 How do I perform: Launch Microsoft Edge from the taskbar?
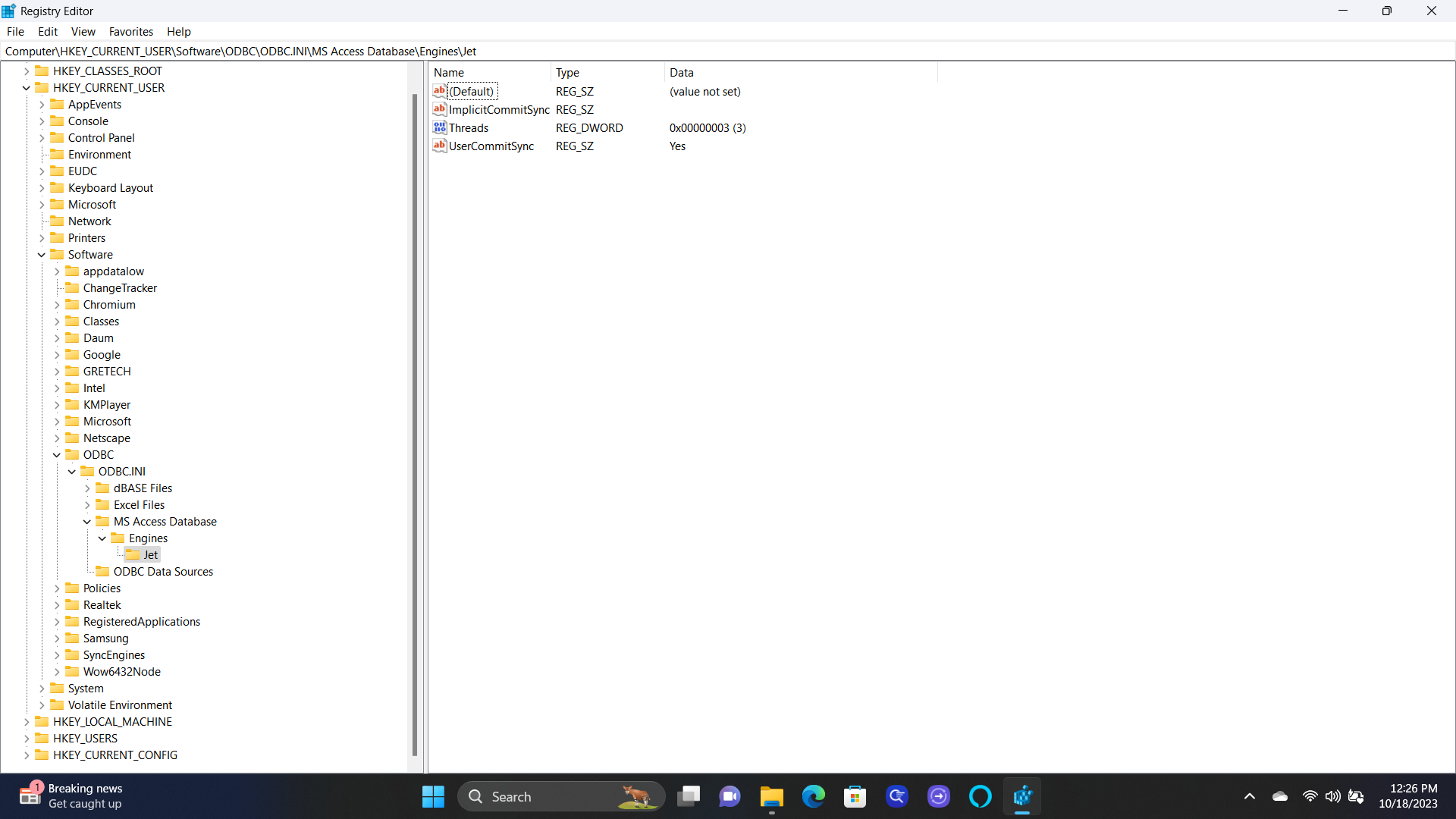coord(814,796)
